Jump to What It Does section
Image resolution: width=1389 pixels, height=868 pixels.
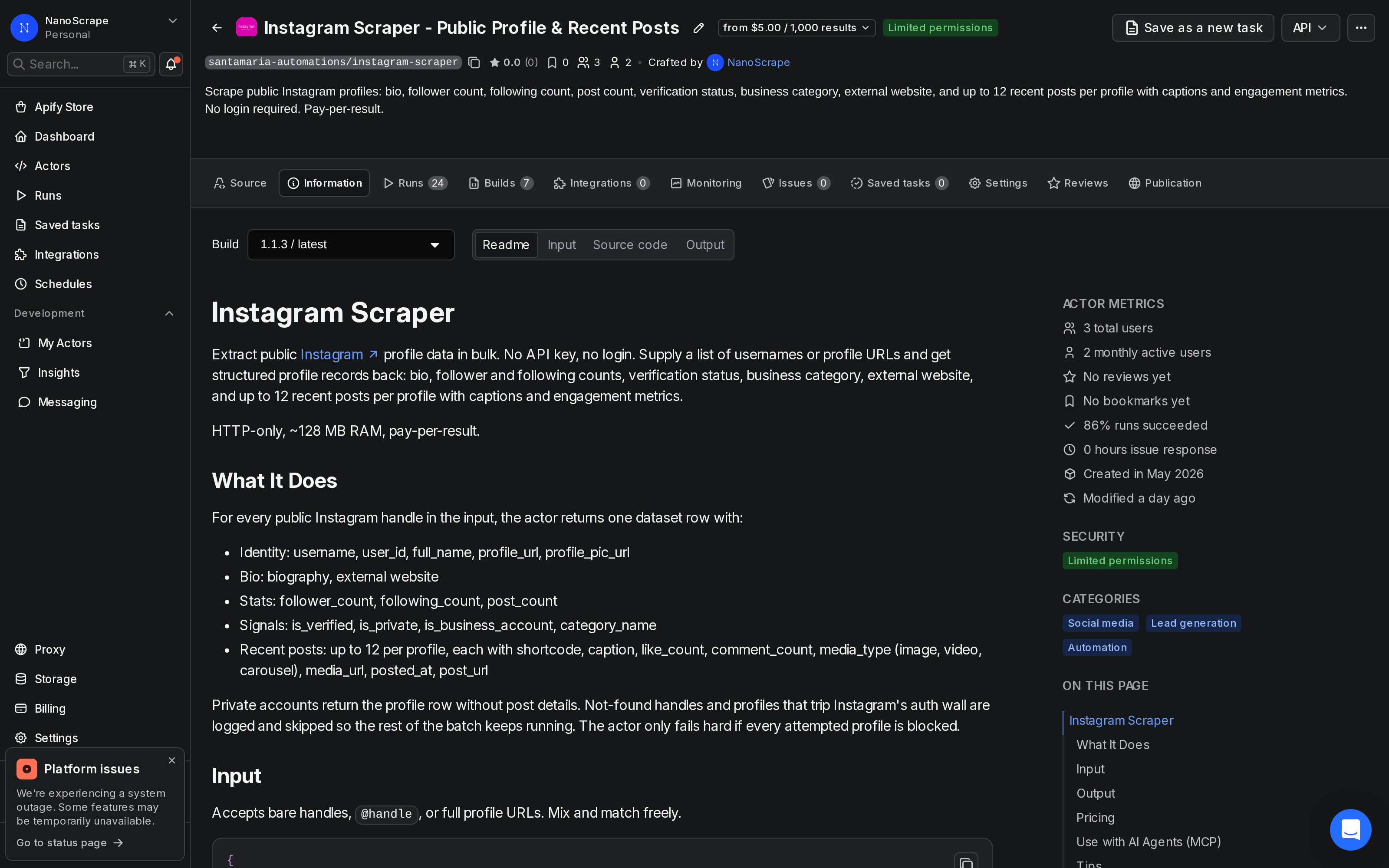point(1113,745)
